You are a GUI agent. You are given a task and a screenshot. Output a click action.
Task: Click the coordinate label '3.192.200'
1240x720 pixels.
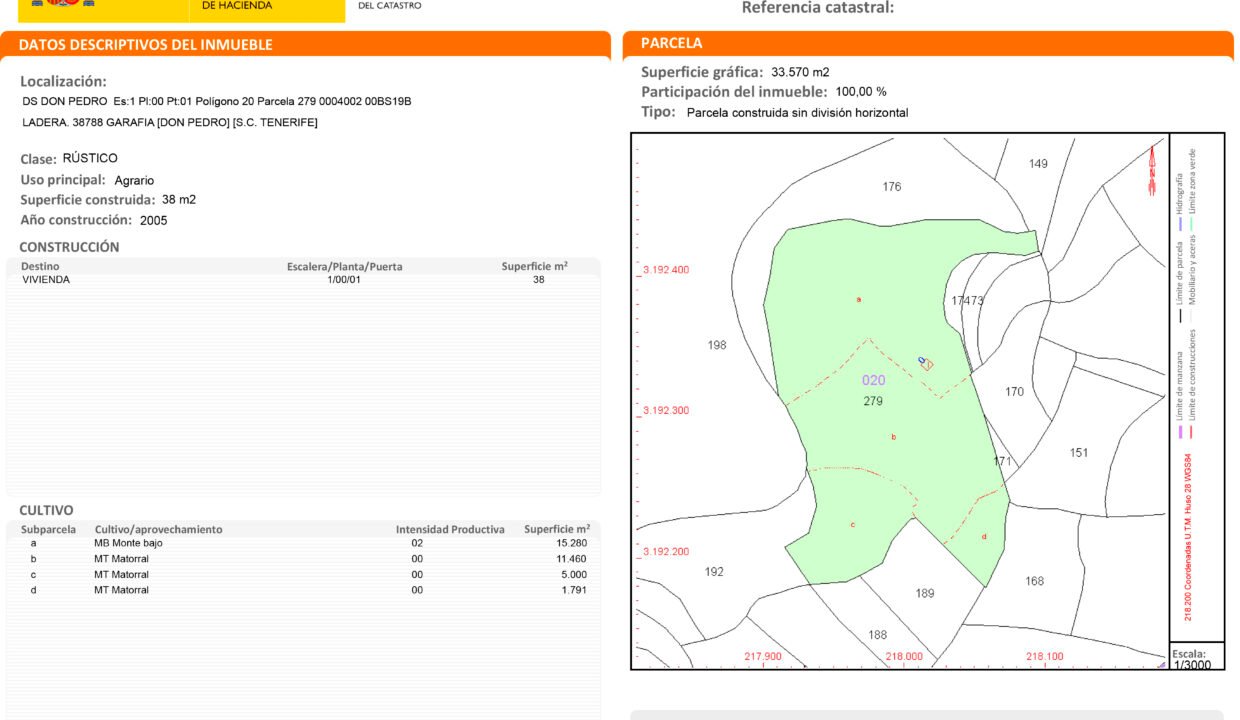point(666,552)
